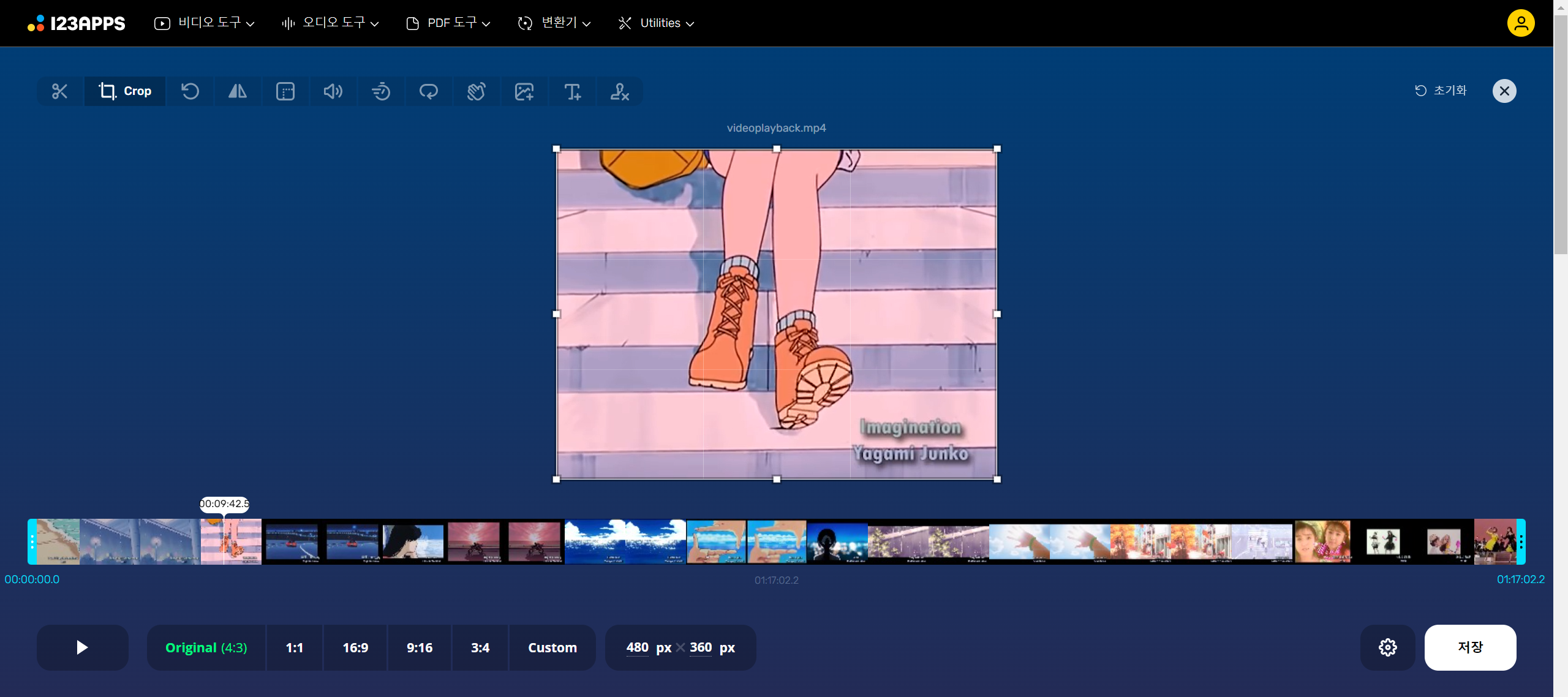Click the right-middle crop edge handle
This screenshot has height=697, width=1568.
(x=997, y=314)
